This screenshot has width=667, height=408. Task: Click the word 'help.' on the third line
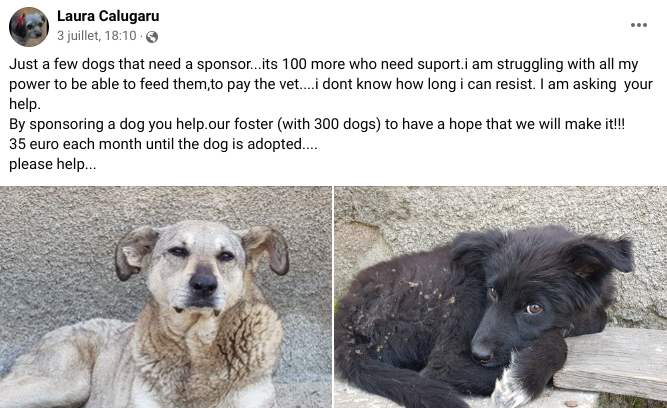25,104
